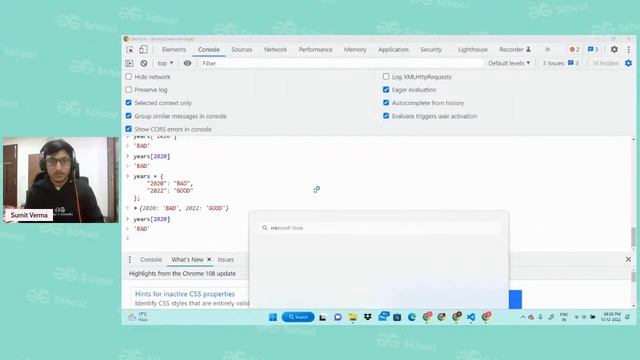This screenshot has width=640, height=360.
Task: Switch to the Performance tab
Action: pyautogui.click(x=315, y=49)
